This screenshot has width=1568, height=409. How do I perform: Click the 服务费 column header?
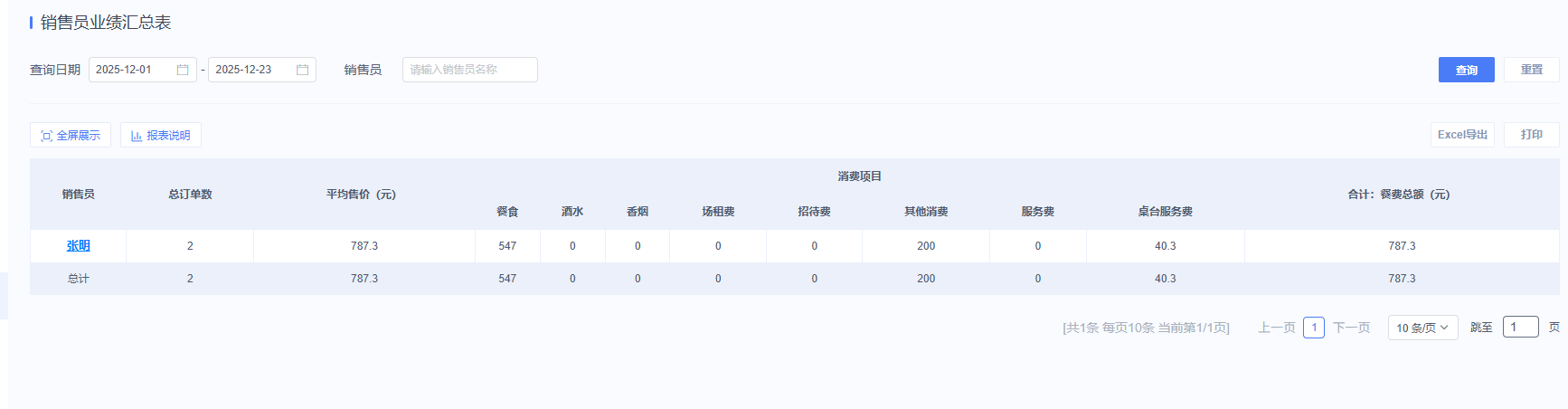tap(1038, 212)
